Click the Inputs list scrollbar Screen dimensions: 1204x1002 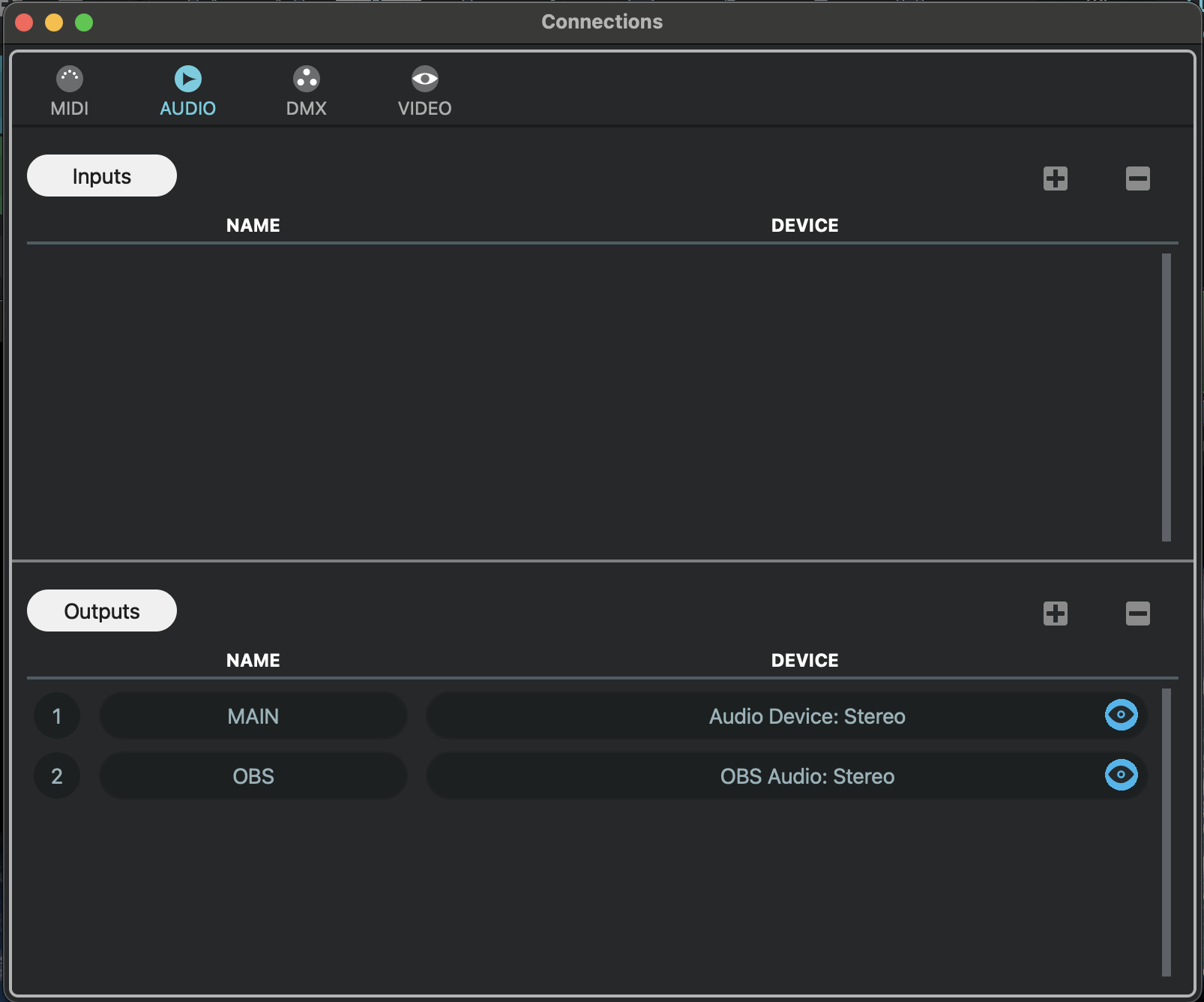pyautogui.click(x=1166, y=397)
